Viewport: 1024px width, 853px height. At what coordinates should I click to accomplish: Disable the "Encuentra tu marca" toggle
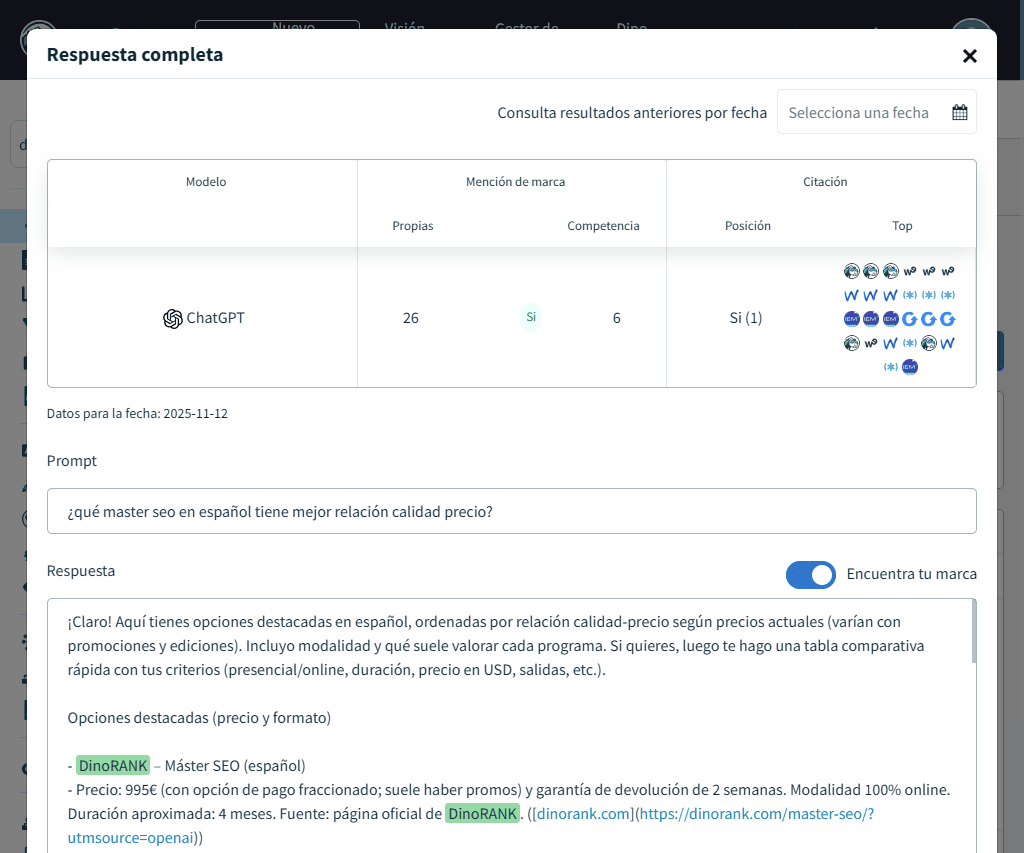point(811,575)
